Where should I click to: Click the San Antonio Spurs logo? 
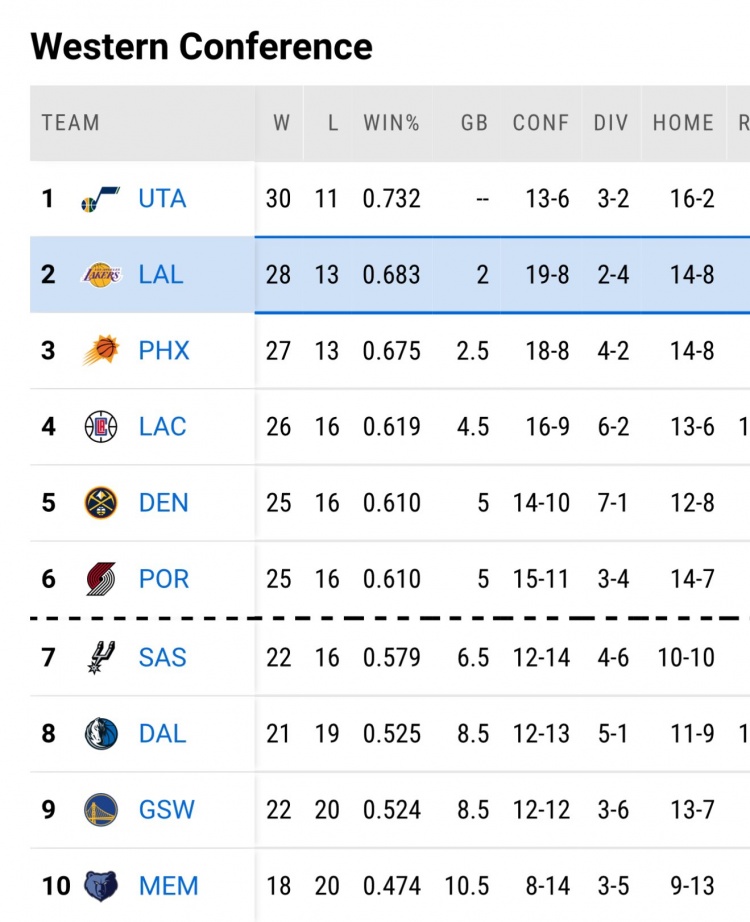(x=100, y=657)
